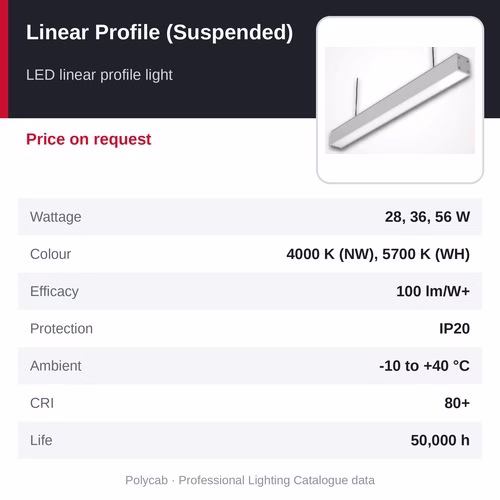The image size is (500, 500).
Task: Click the suspended linear light product image
Action: [400, 100]
